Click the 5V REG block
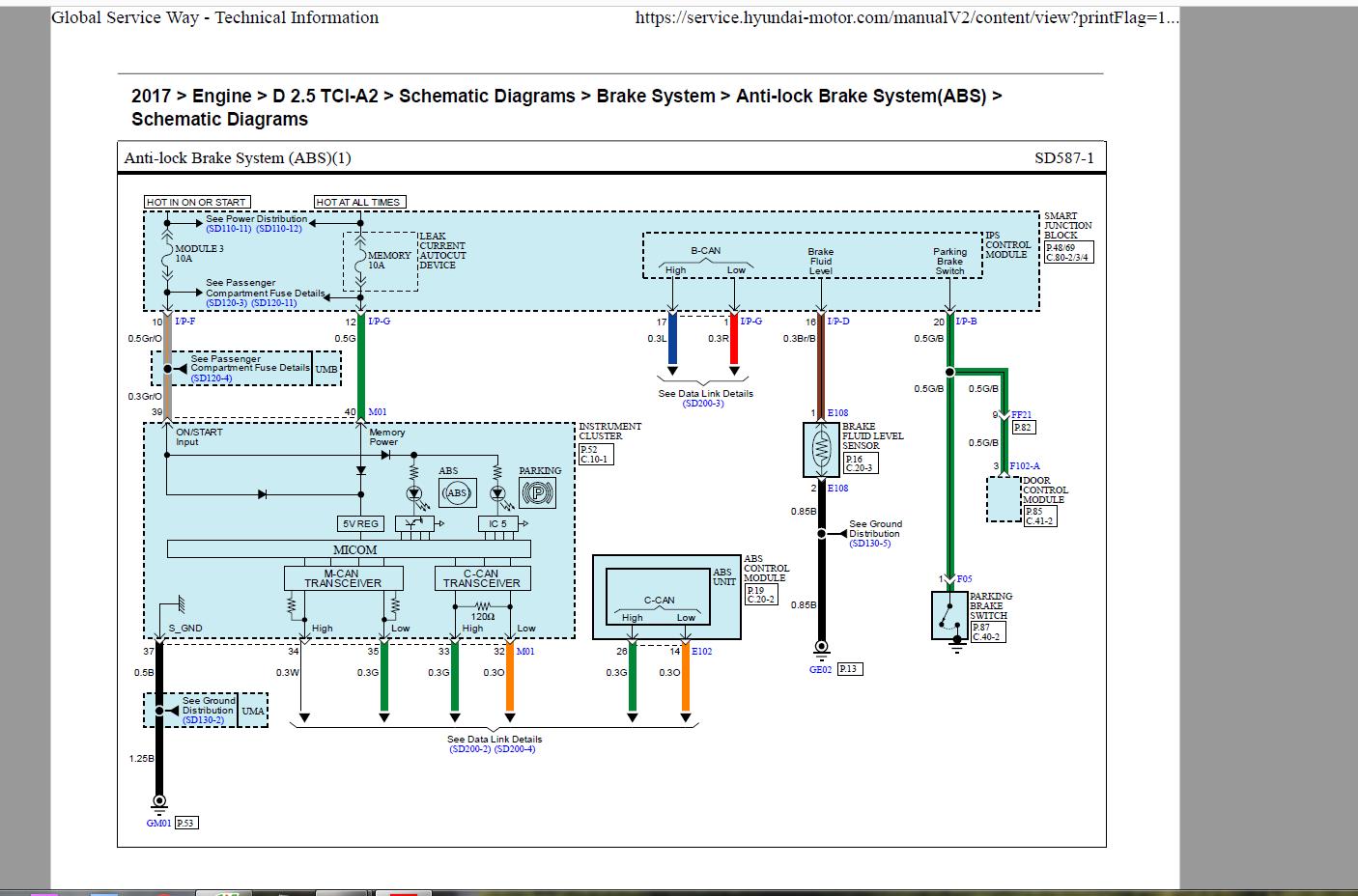Image resolution: width=1358 pixels, height=896 pixels. coord(361,523)
